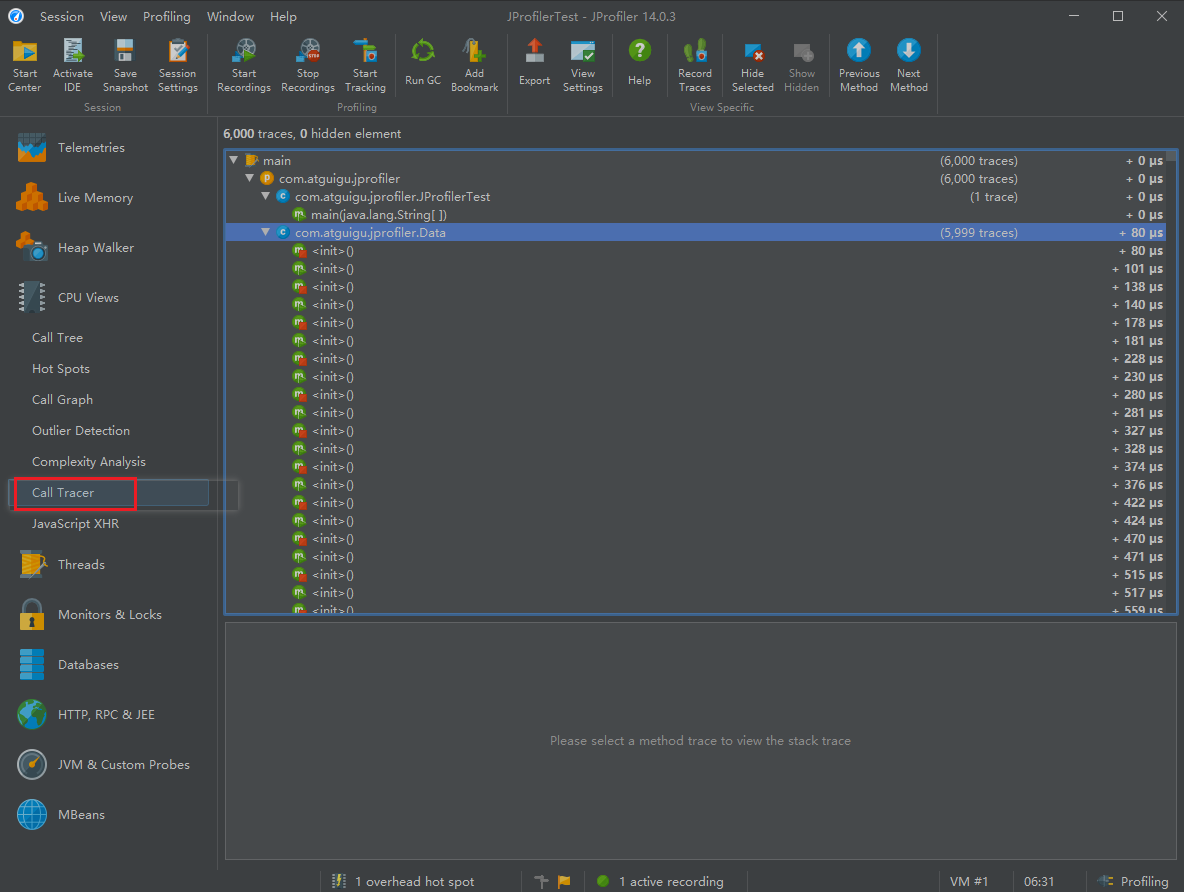
Task: Click the pin icon in status bar
Action: pyautogui.click(x=541, y=881)
